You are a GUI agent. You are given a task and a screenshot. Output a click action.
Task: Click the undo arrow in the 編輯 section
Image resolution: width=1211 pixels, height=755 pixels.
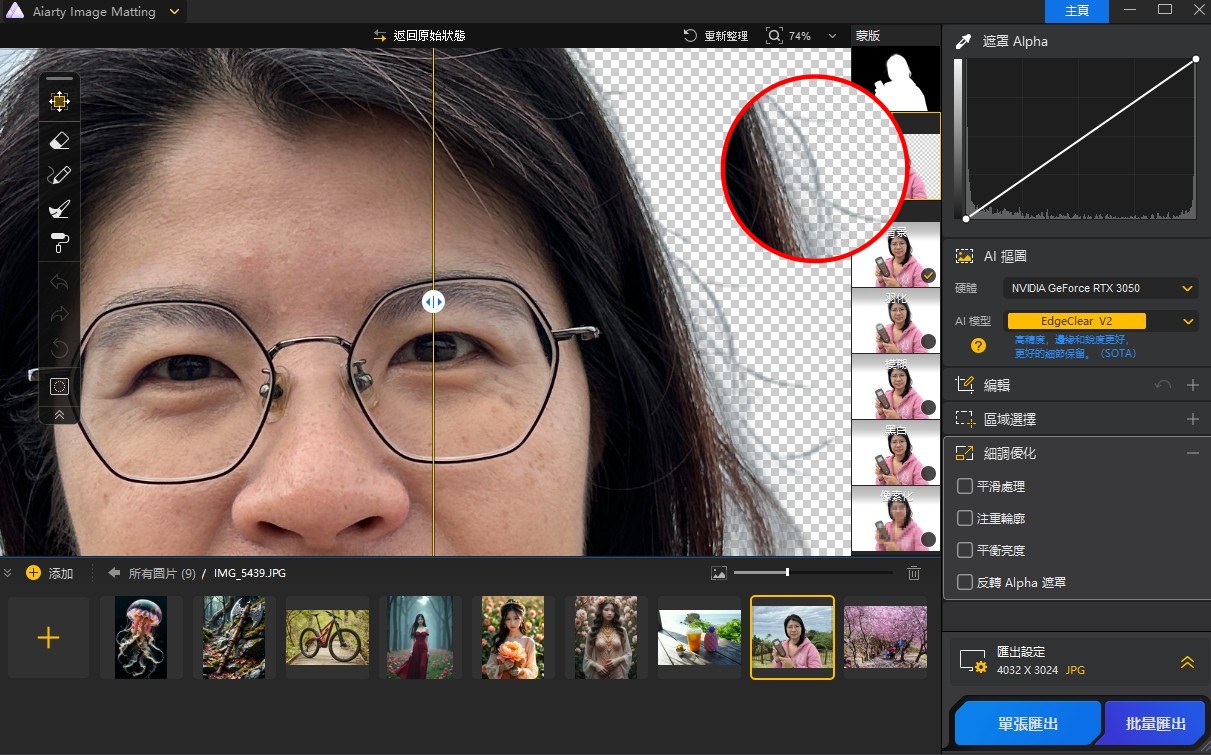tap(1163, 385)
